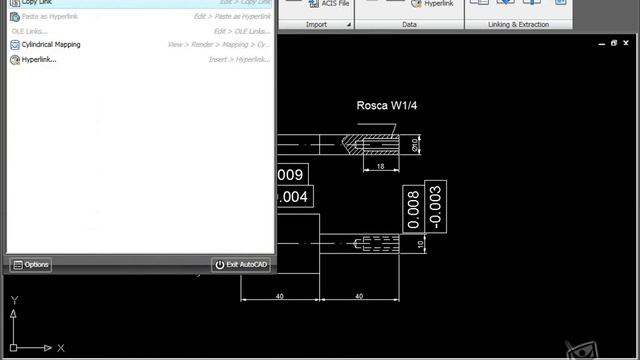Minimize the drawing window
The image size is (640, 360).
pyautogui.click(x=602, y=43)
